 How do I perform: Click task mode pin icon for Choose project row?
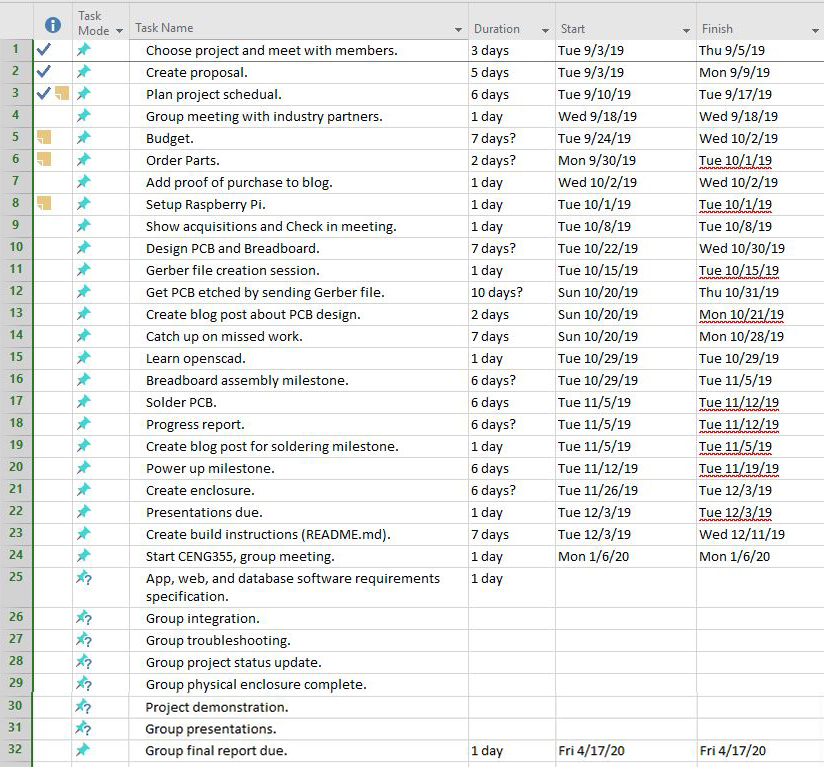[84, 50]
